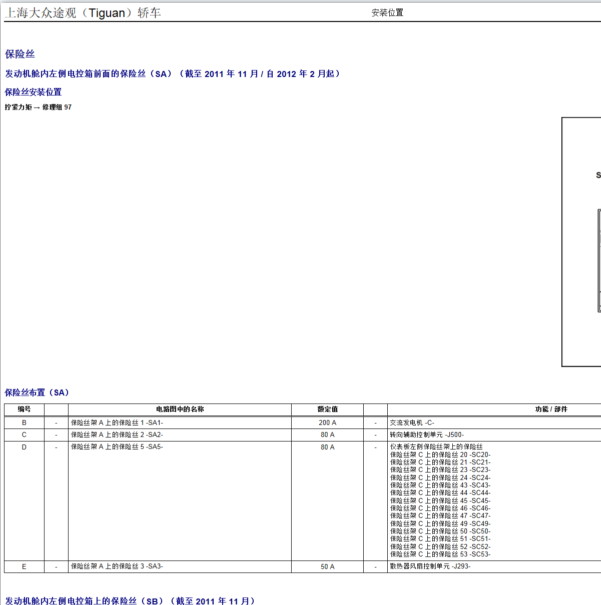The image size is (601, 605).
Task: Click the '80 A' rating in row C
Action: pyautogui.click(x=328, y=435)
